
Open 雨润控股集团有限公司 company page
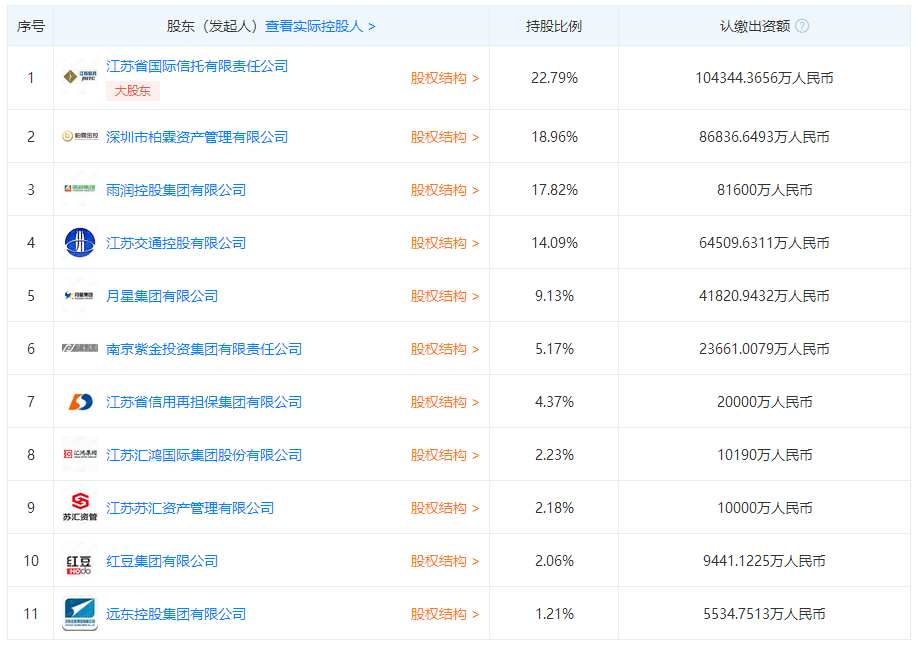coord(176,190)
